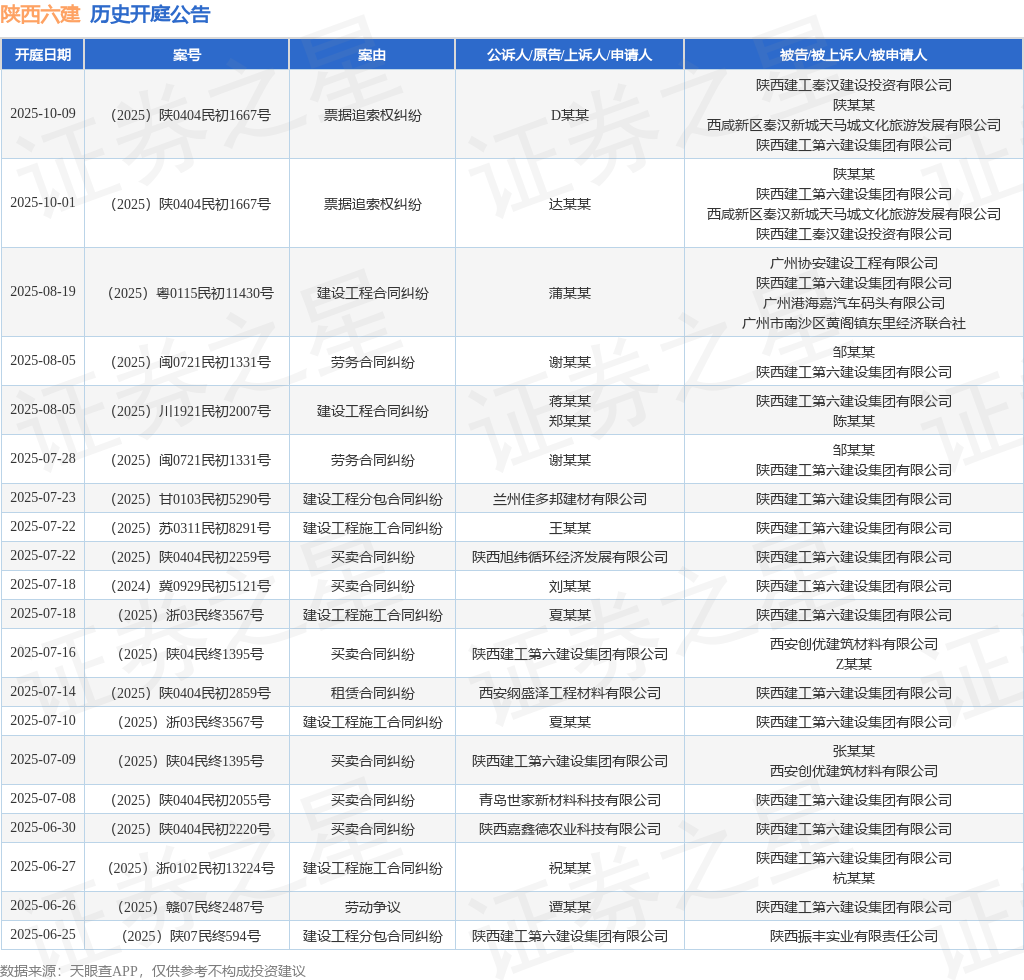Click defendant 张某某
Image resolution: width=1024 pixels, height=980 pixels.
(854, 751)
